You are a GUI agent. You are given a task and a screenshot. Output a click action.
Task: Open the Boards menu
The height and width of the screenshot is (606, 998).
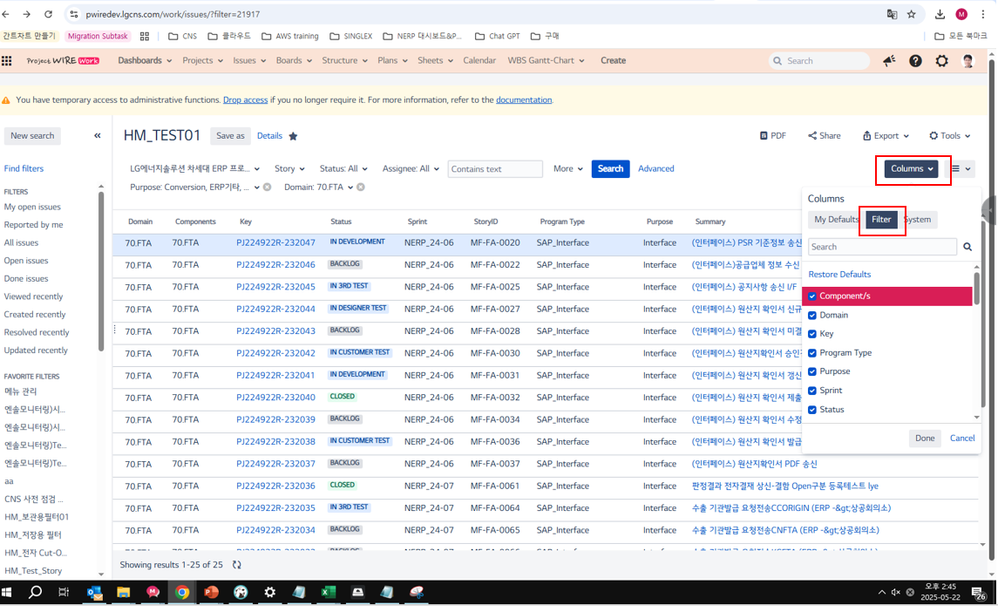293,60
